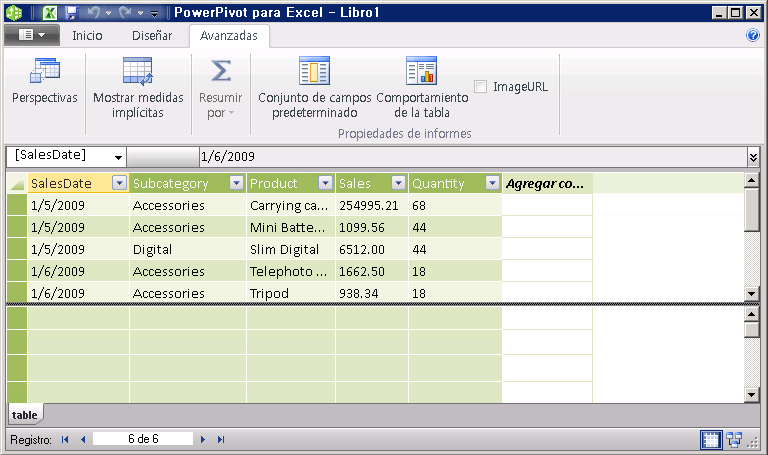The height and width of the screenshot is (455, 768).
Task: Switch to diagram view
Action: pos(734,439)
